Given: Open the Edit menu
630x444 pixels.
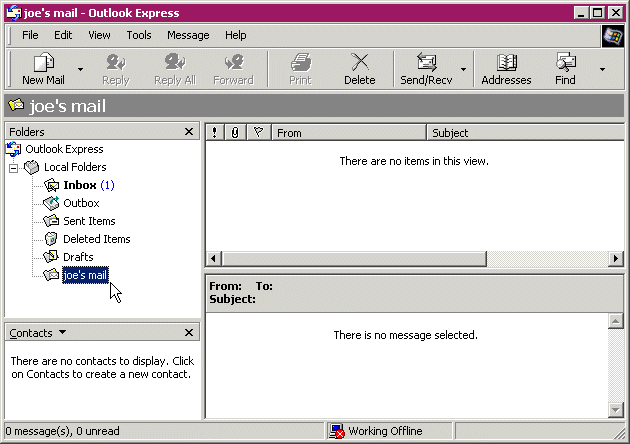Looking at the screenshot, I should tap(63, 35).
